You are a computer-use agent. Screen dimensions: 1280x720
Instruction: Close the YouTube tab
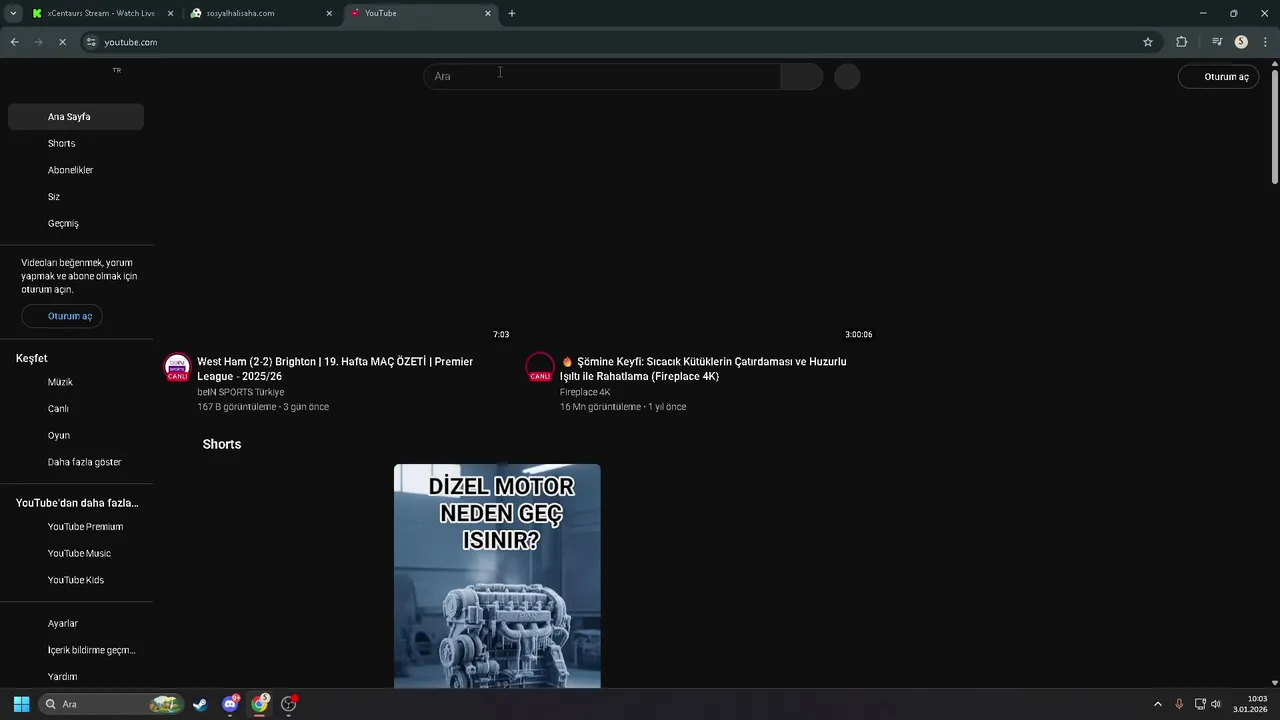488,13
